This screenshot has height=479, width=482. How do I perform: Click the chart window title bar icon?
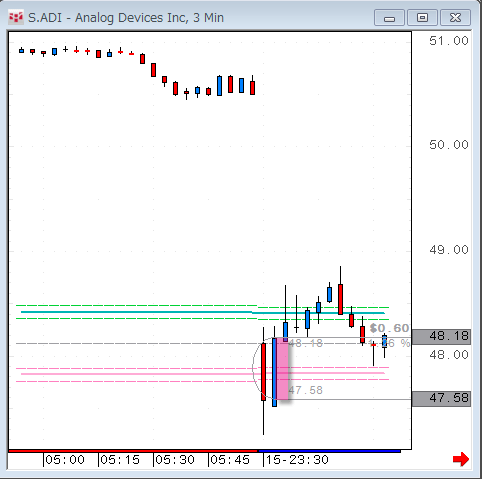click(16, 18)
